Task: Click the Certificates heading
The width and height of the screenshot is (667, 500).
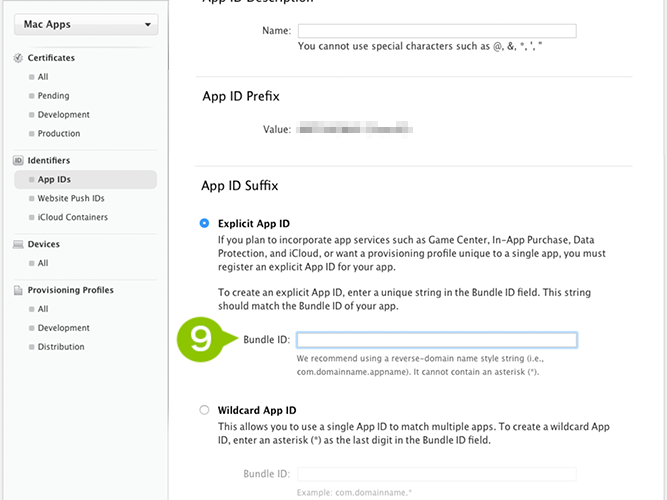Action: (x=51, y=58)
